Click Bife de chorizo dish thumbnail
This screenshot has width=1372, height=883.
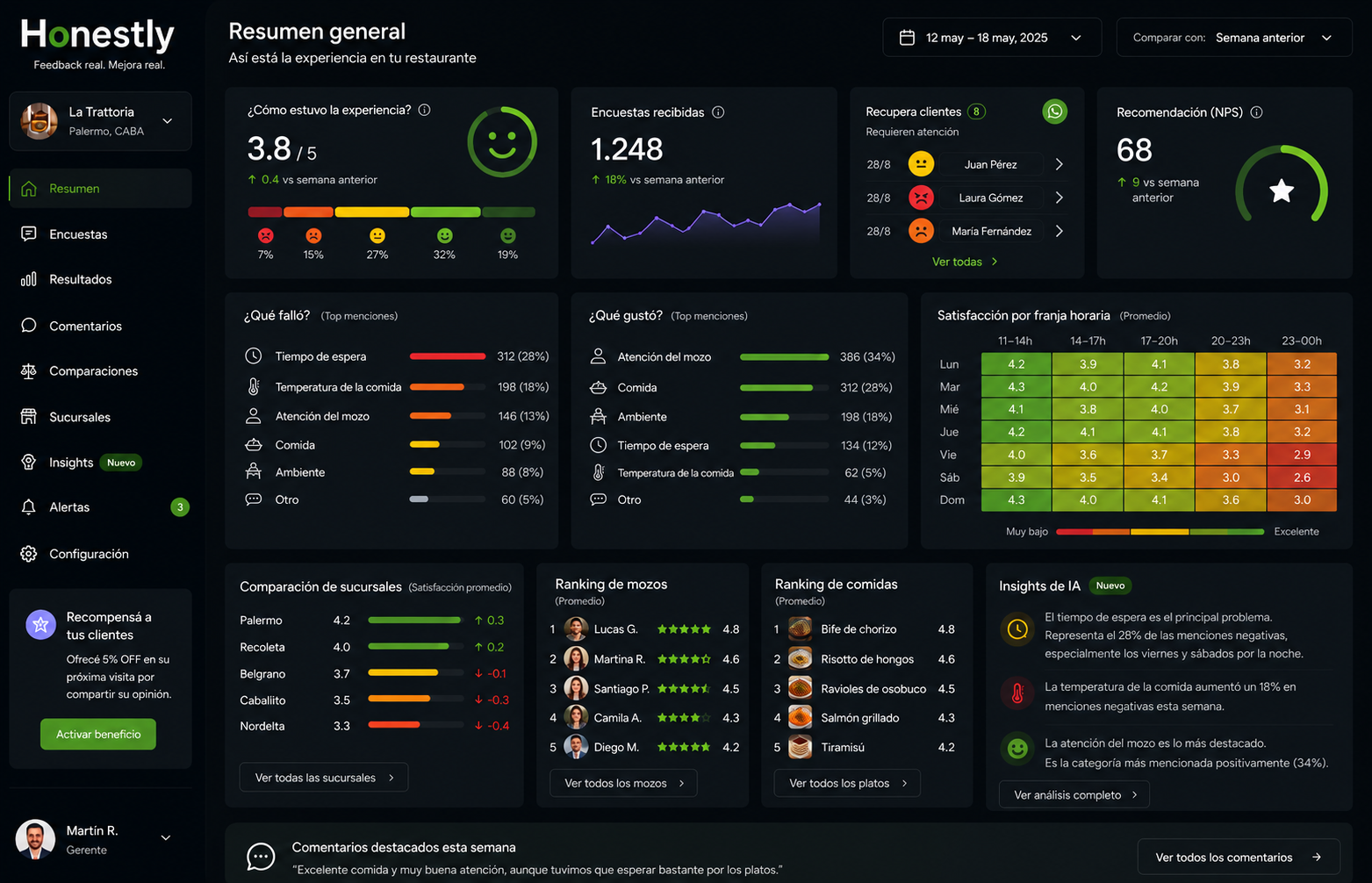tap(800, 629)
